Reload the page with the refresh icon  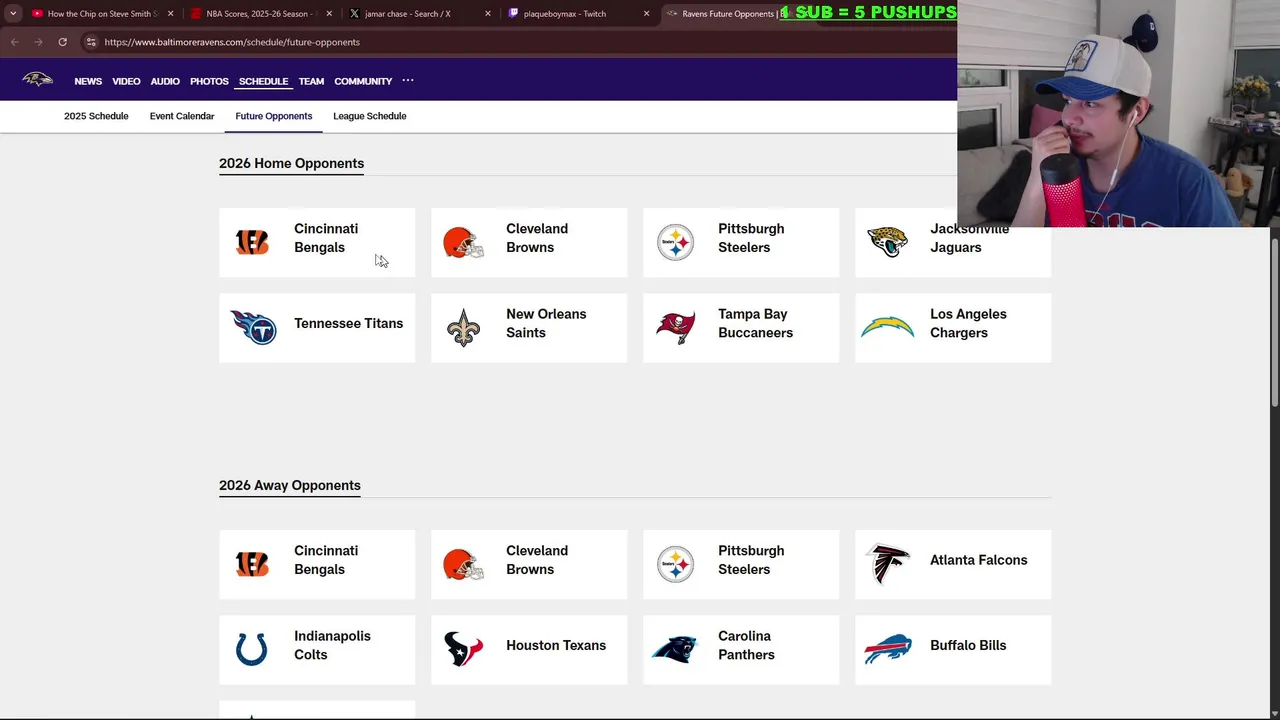tap(62, 42)
